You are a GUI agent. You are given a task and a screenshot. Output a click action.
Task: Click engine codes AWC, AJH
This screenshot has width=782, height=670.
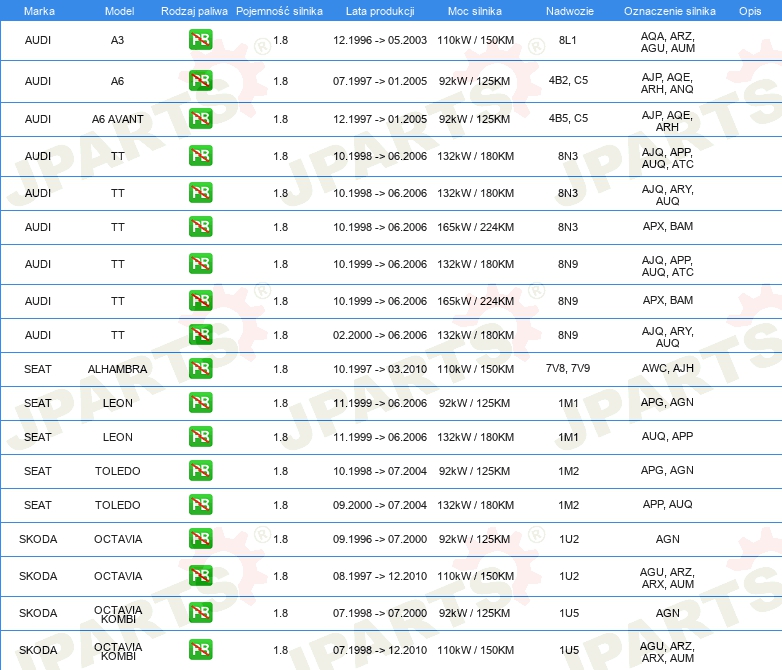click(667, 368)
